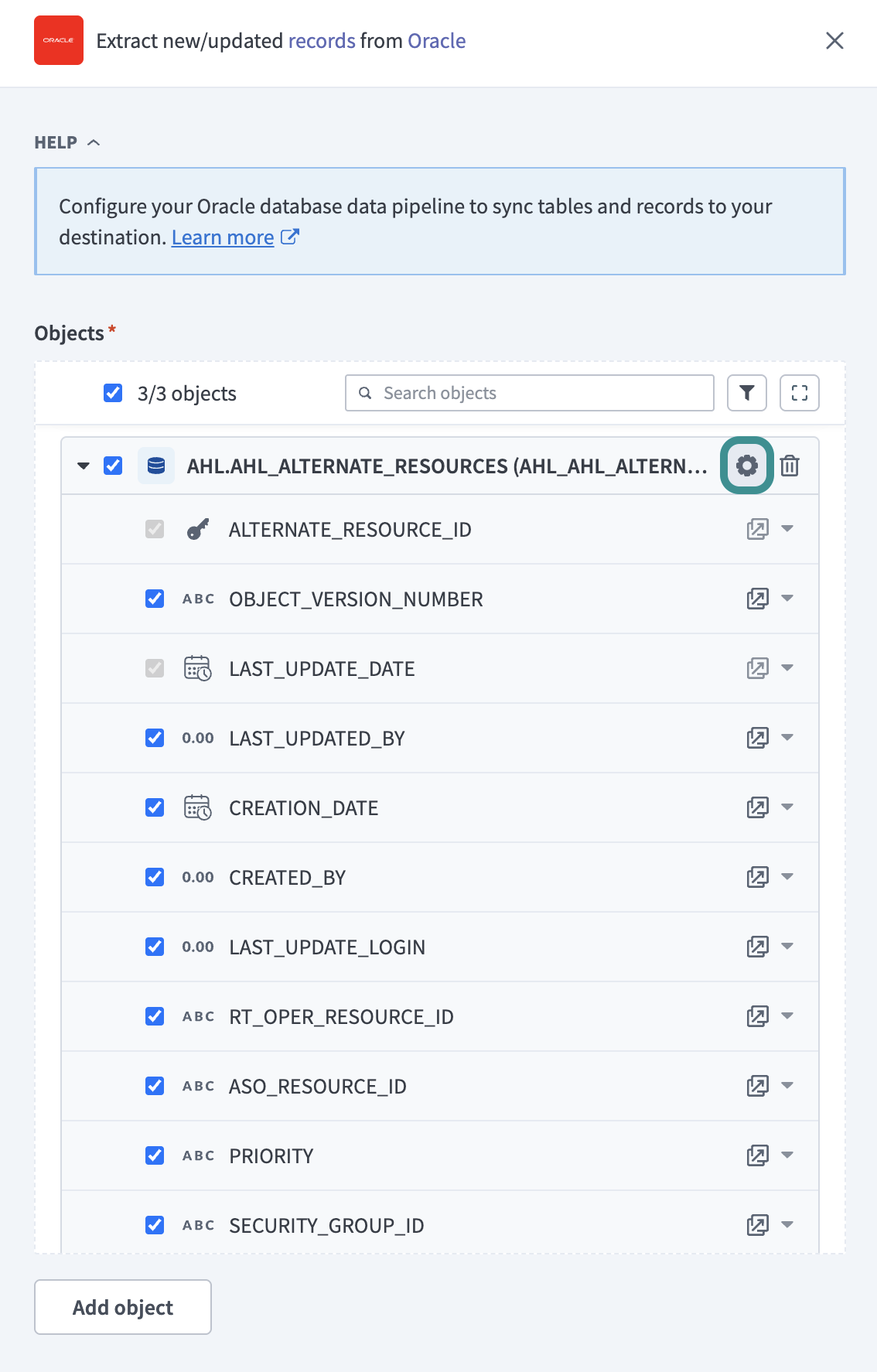The height and width of the screenshot is (1372, 877).
Task: Open dropdown arrow for LAST_UPDATE_DATE
Action: 787,668
